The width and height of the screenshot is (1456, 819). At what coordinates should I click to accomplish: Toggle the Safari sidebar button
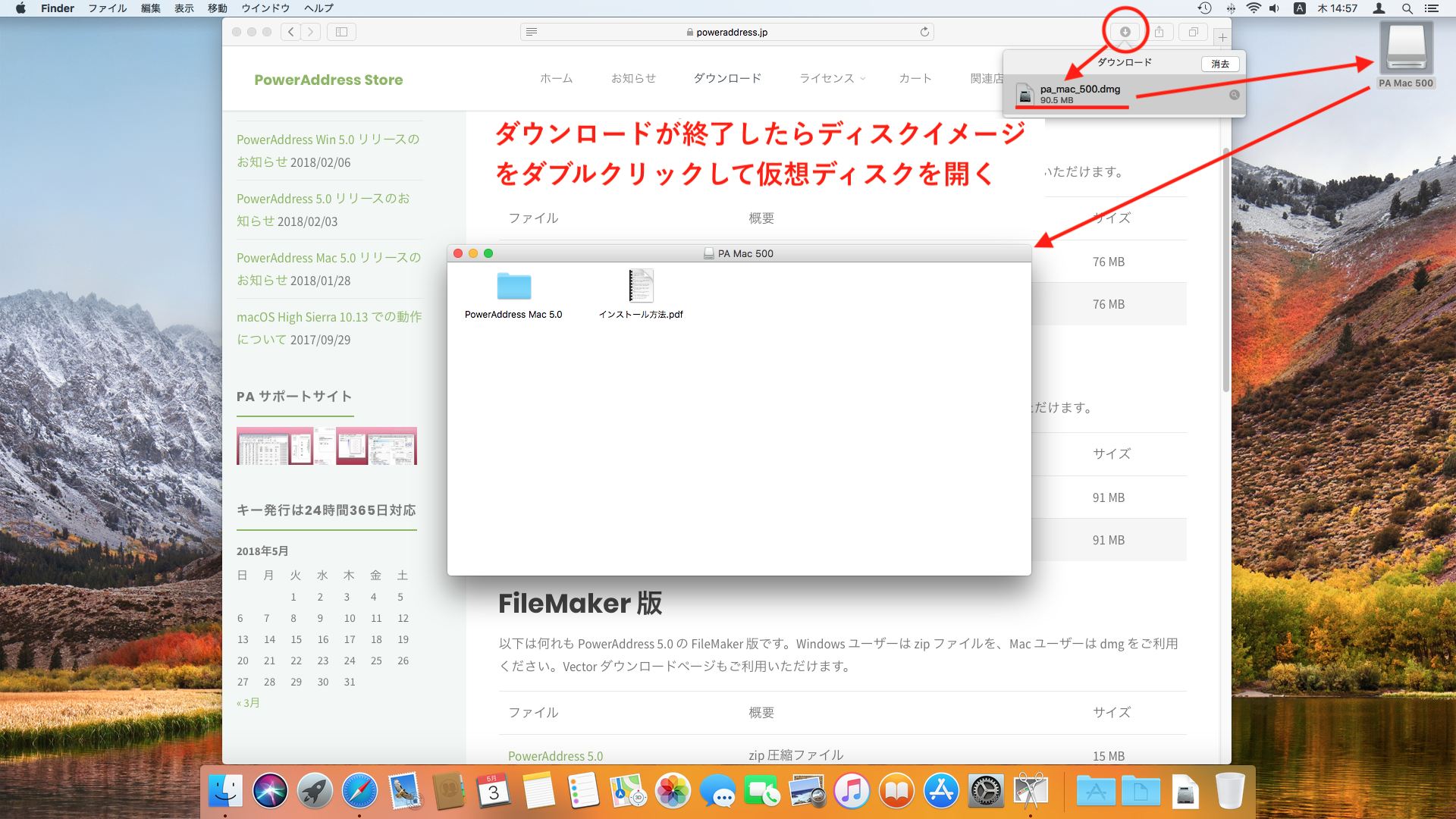click(342, 32)
